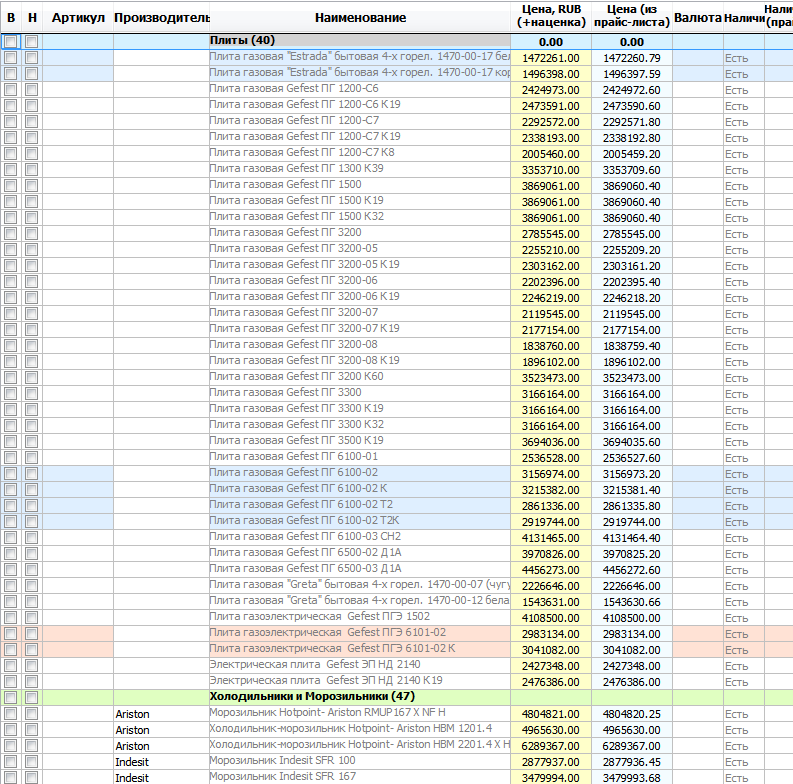
Task: Tick В checkbox for Gefest ПГЭ 1502 row
Action: [x=11, y=618]
